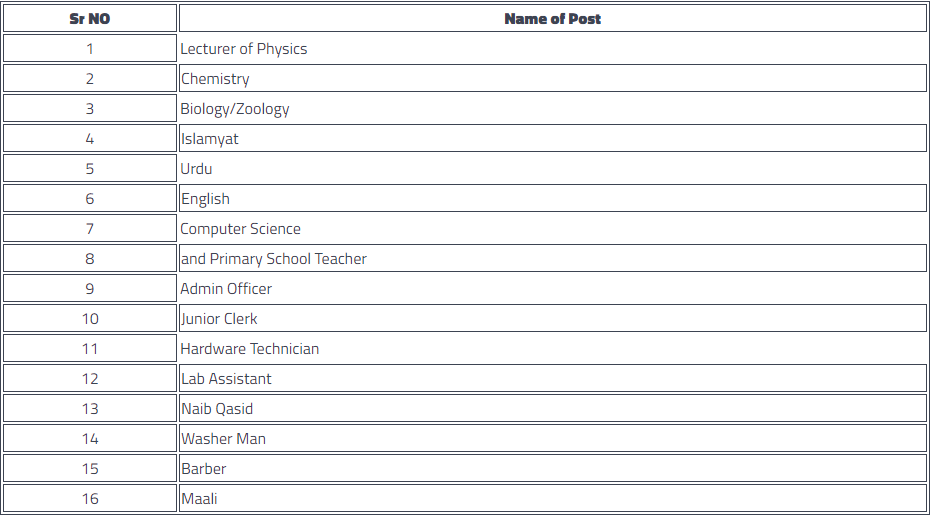This screenshot has width=931, height=518.
Task: Select the 'Maali' post cell
Action: tap(553, 498)
